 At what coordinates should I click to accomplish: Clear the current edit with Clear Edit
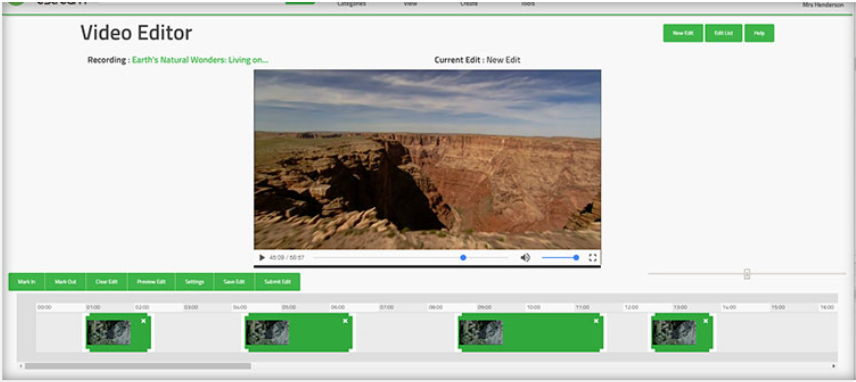point(106,282)
